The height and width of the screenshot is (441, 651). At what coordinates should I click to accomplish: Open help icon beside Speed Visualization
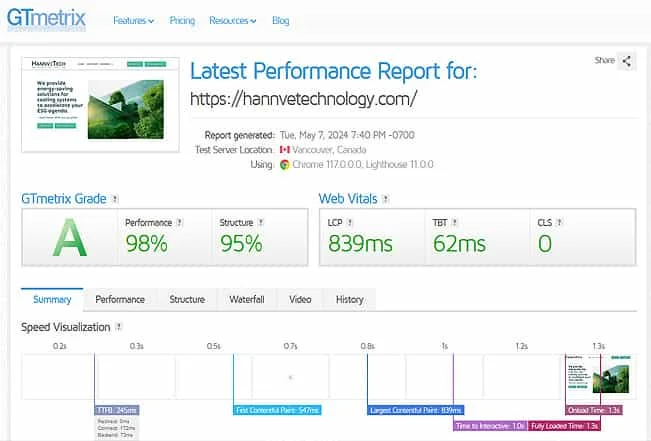pyautogui.click(x=119, y=327)
